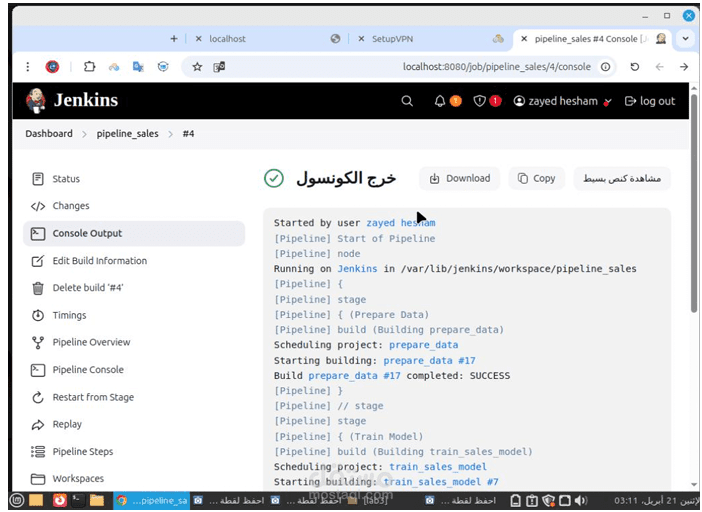Open the extensions puzzle icon
Image resolution: width=702 pixels, height=512 pixels.
coord(90,67)
